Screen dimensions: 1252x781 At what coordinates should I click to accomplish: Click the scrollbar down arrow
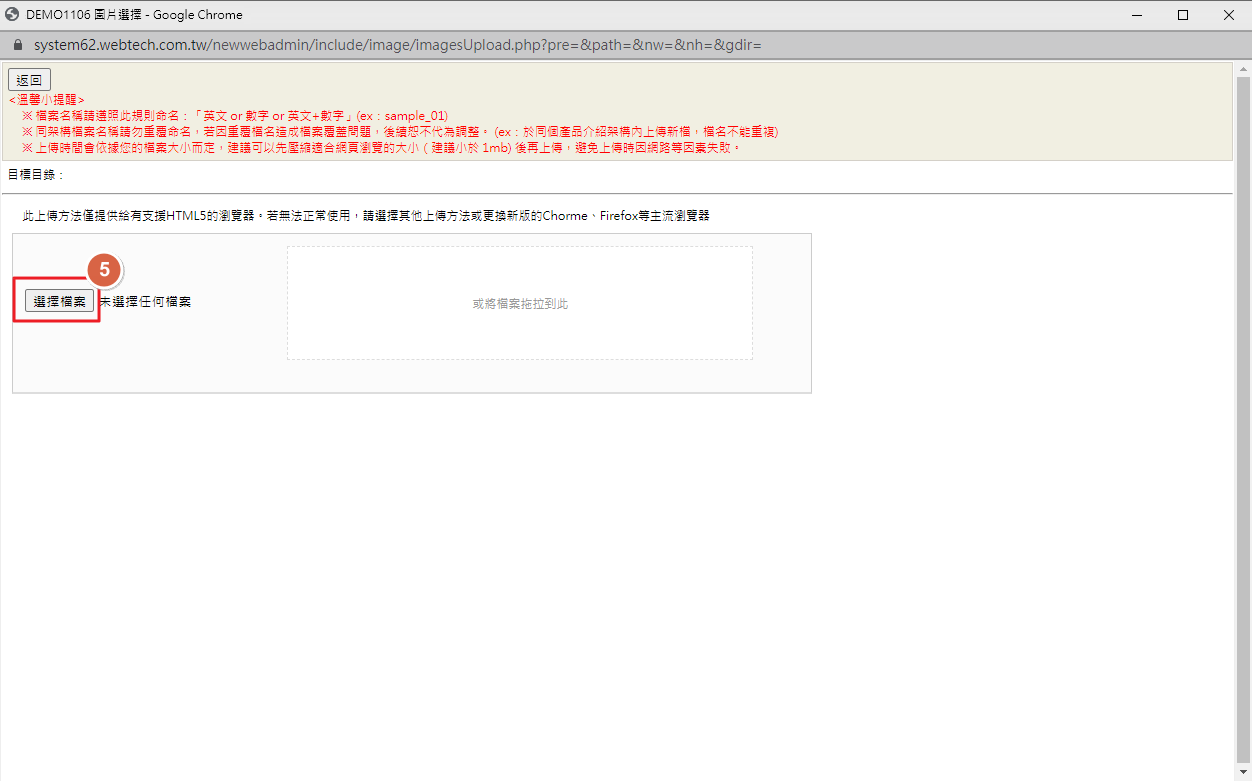tap(1244, 773)
